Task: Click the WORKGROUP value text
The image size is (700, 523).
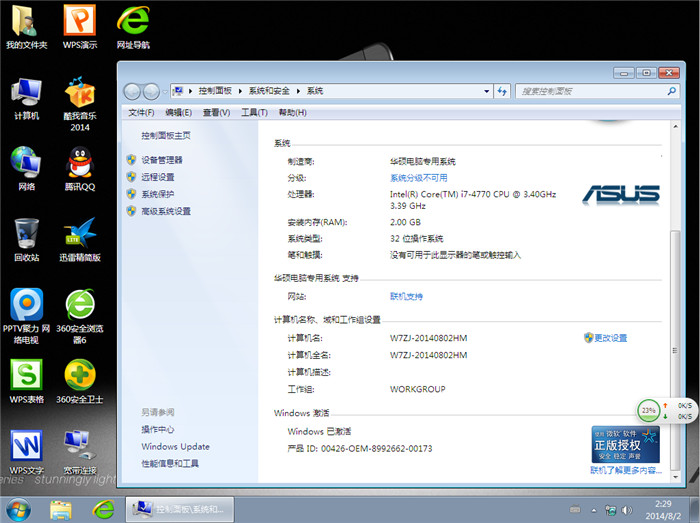Action: coord(417,389)
